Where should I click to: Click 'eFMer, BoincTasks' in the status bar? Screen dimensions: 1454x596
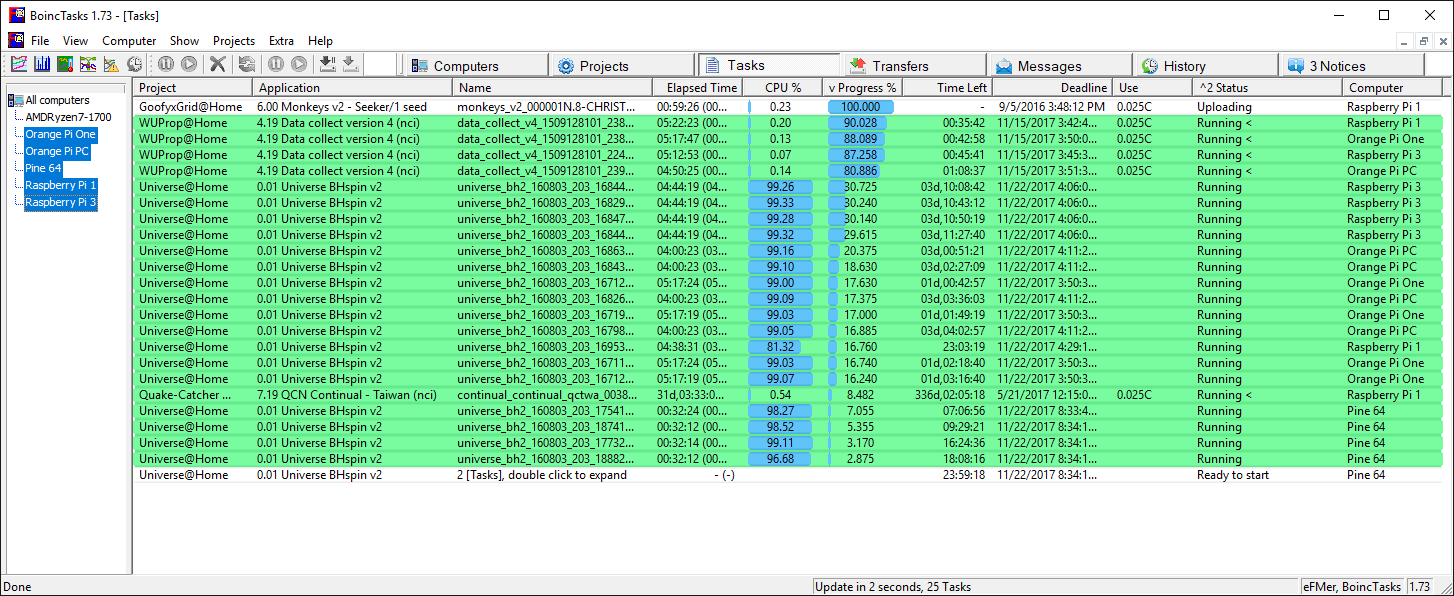click(1352, 587)
